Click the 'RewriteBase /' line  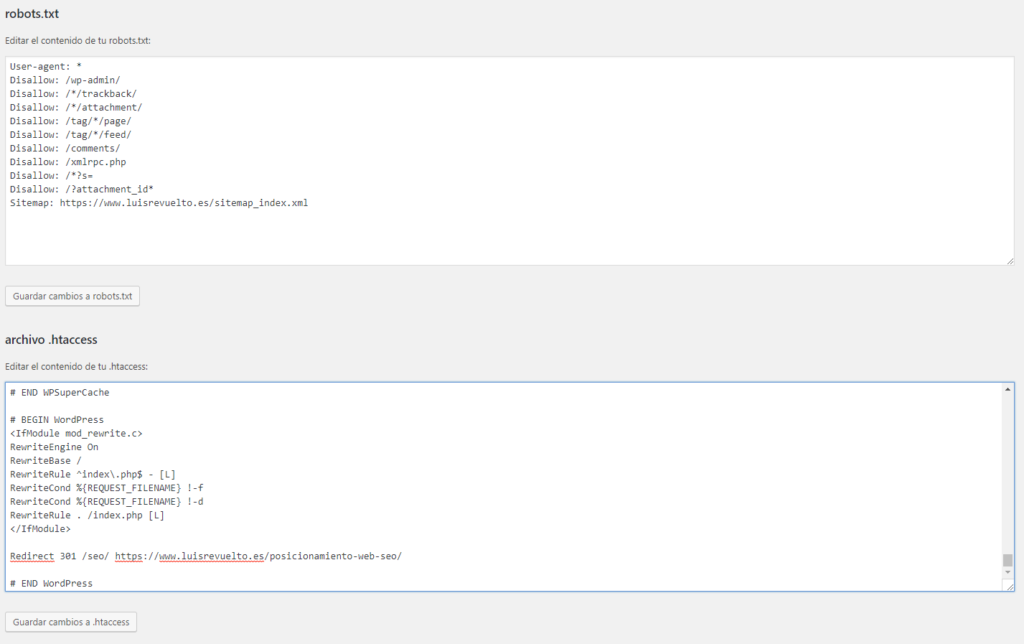pos(46,461)
